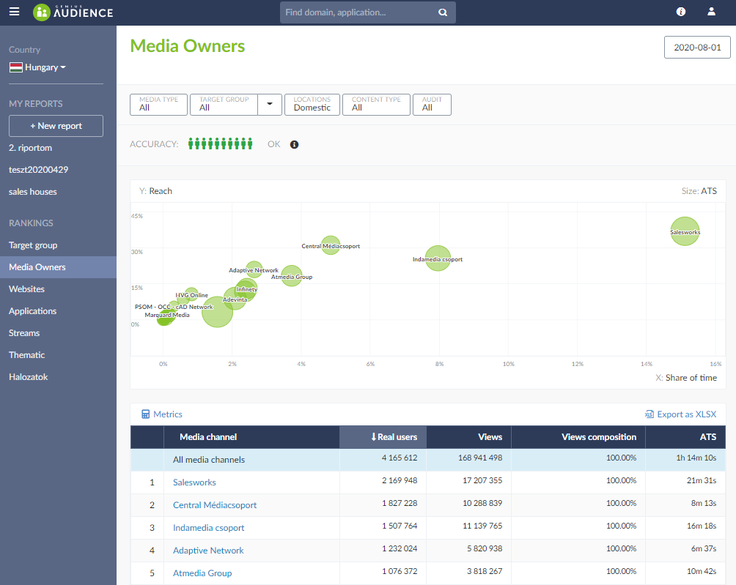The height and width of the screenshot is (585, 736).
Task: Go to Streams ranking
Action: tap(24, 333)
